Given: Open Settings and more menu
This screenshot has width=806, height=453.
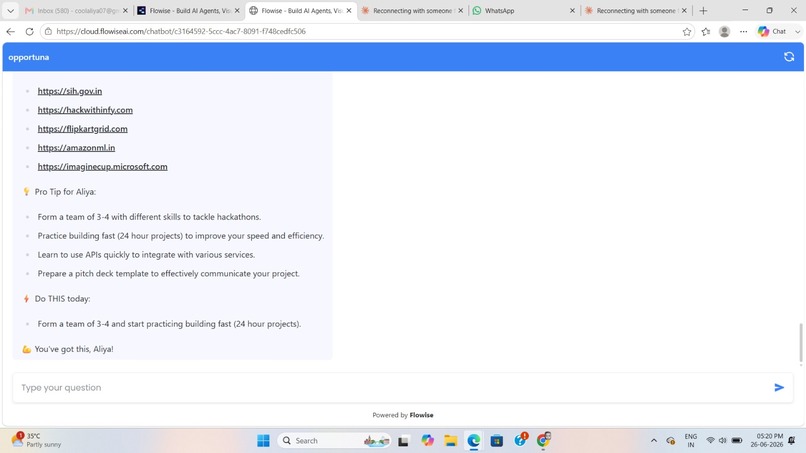Looking at the screenshot, I should (x=743, y=31).
